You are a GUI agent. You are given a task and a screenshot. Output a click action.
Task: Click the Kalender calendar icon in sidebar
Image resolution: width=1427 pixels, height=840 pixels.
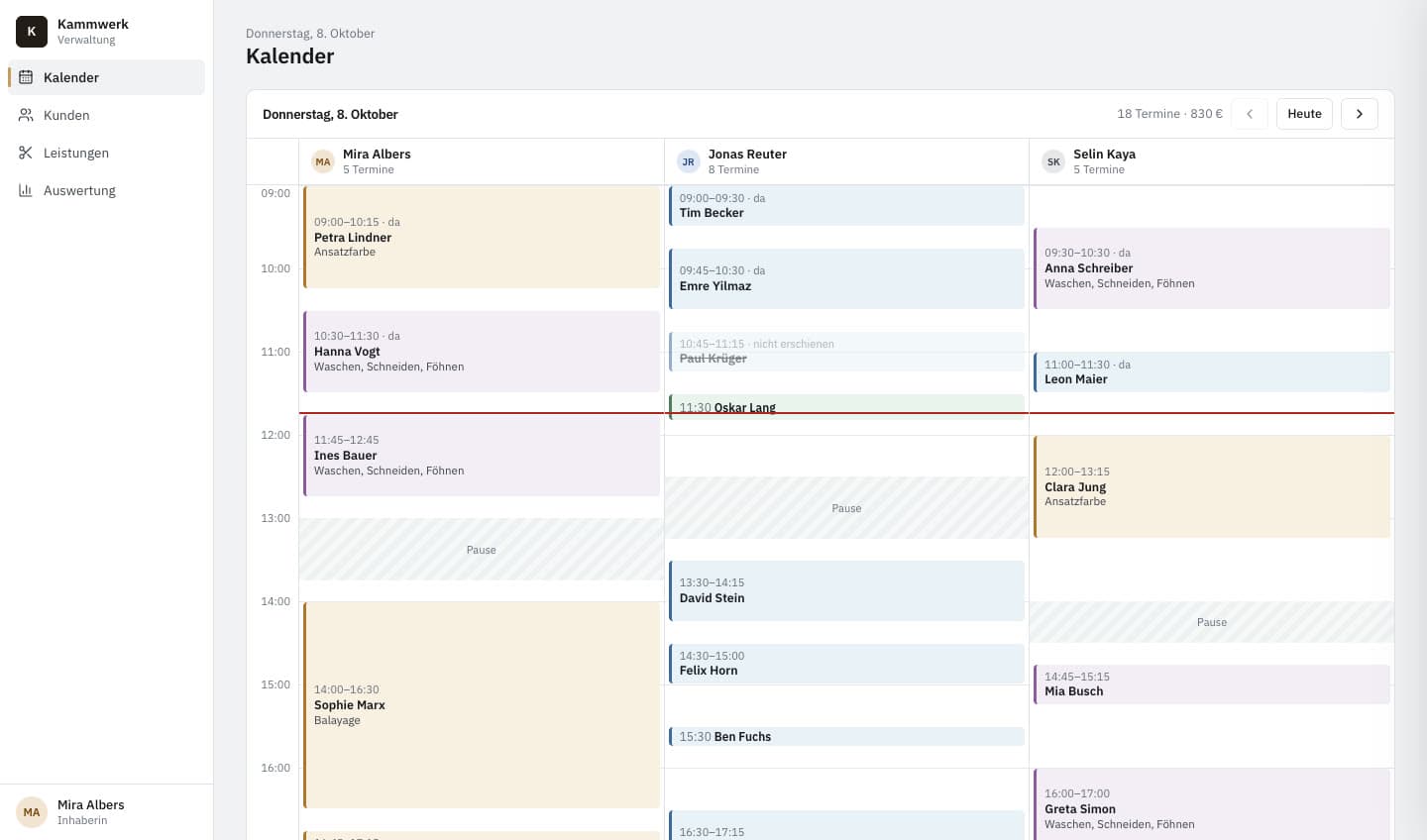(26, 77)
